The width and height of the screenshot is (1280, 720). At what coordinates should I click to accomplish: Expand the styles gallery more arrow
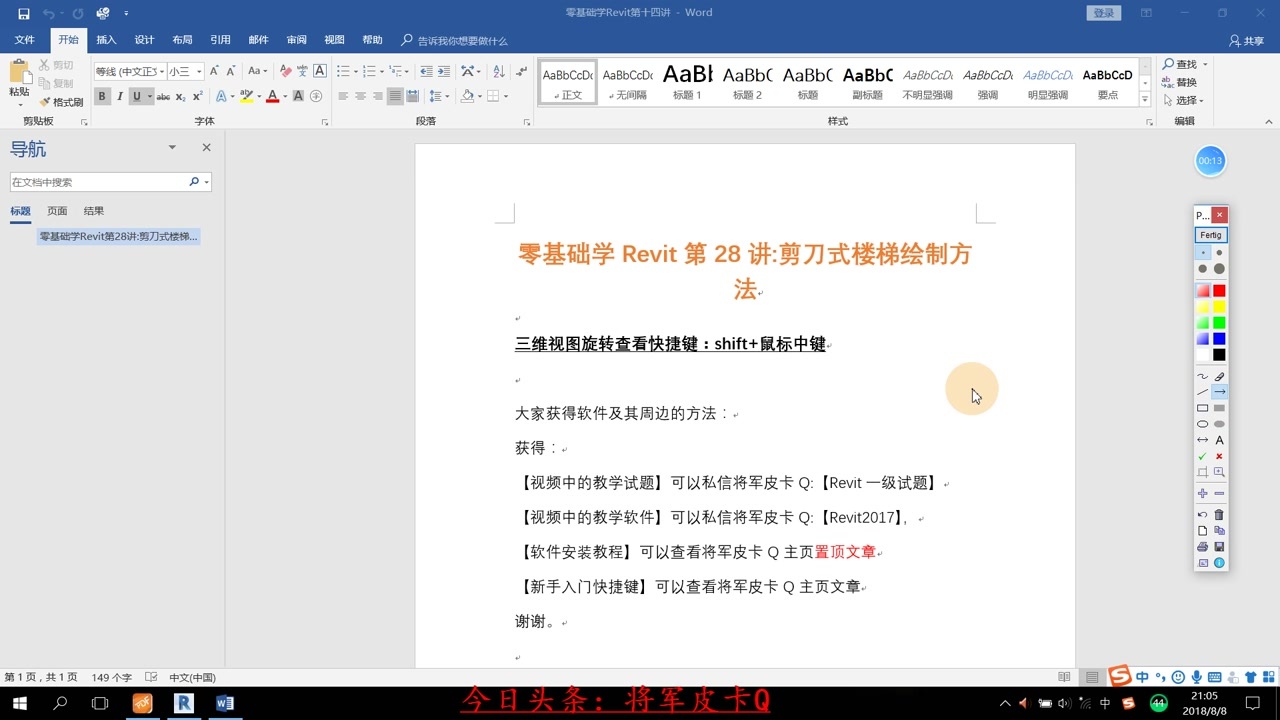1145,99
